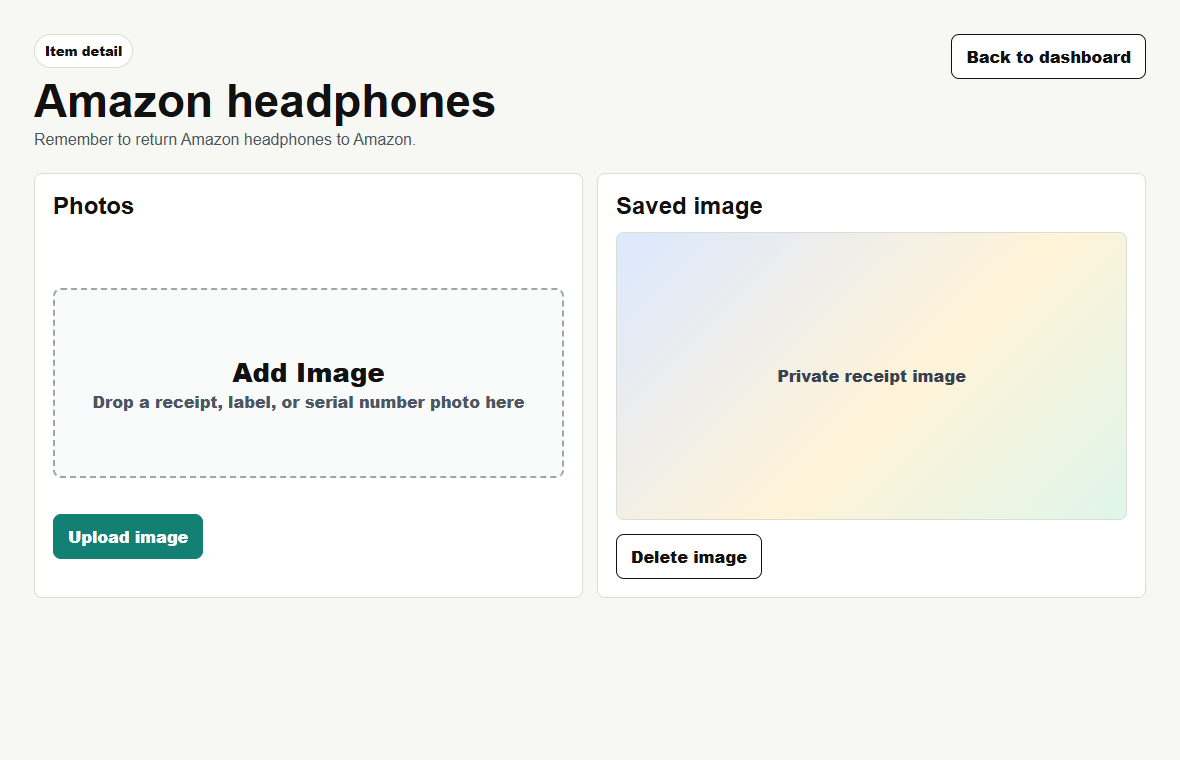Click the Add Image drop zone
The image size is (1180, 760).
[x=309, y=383]
